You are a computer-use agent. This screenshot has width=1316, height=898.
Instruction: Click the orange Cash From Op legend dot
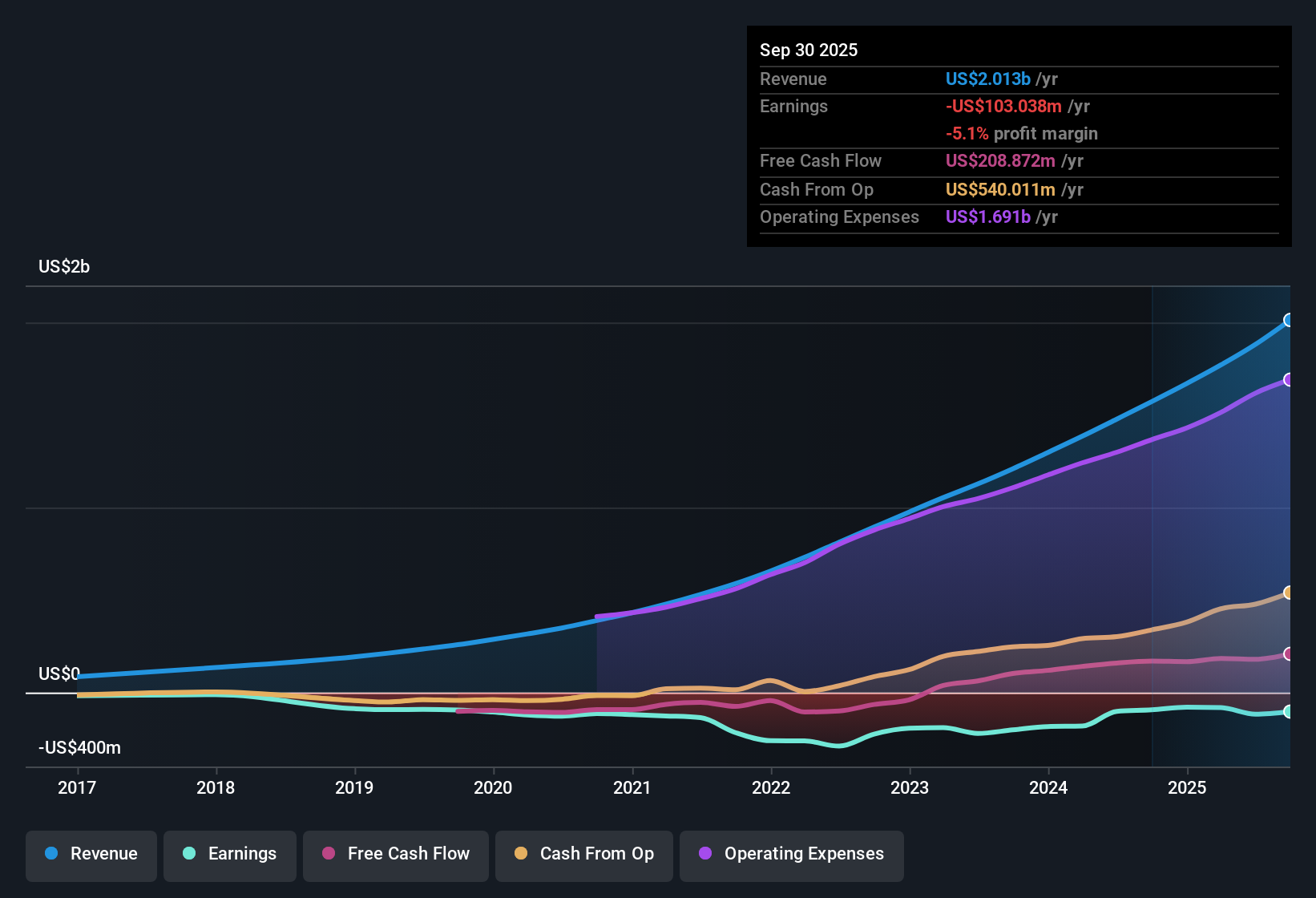[x=521, y=853]
